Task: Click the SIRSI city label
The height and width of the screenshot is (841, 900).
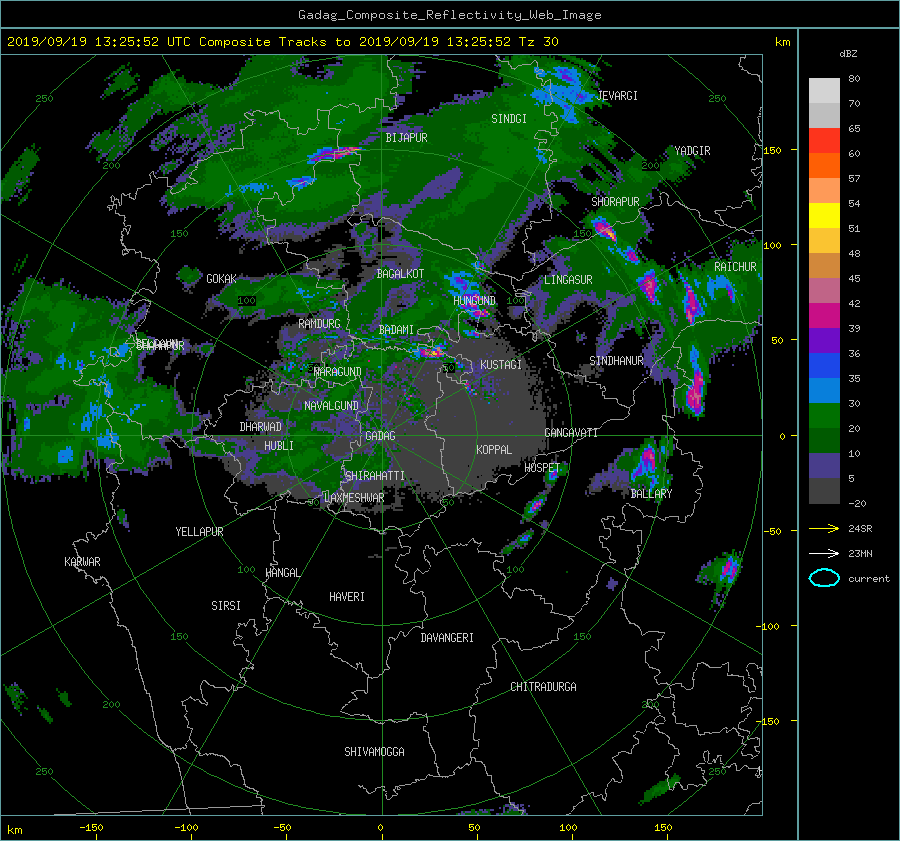Action: [x=226, y=606]
